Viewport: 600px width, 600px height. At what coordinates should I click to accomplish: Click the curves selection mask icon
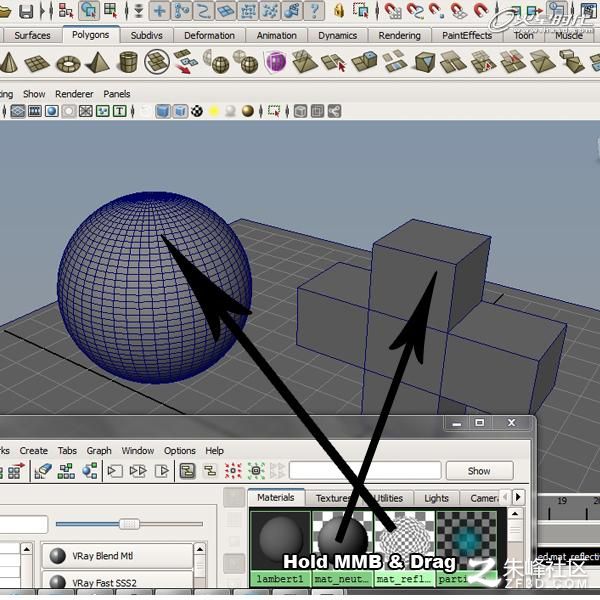[x=204, y=11]
